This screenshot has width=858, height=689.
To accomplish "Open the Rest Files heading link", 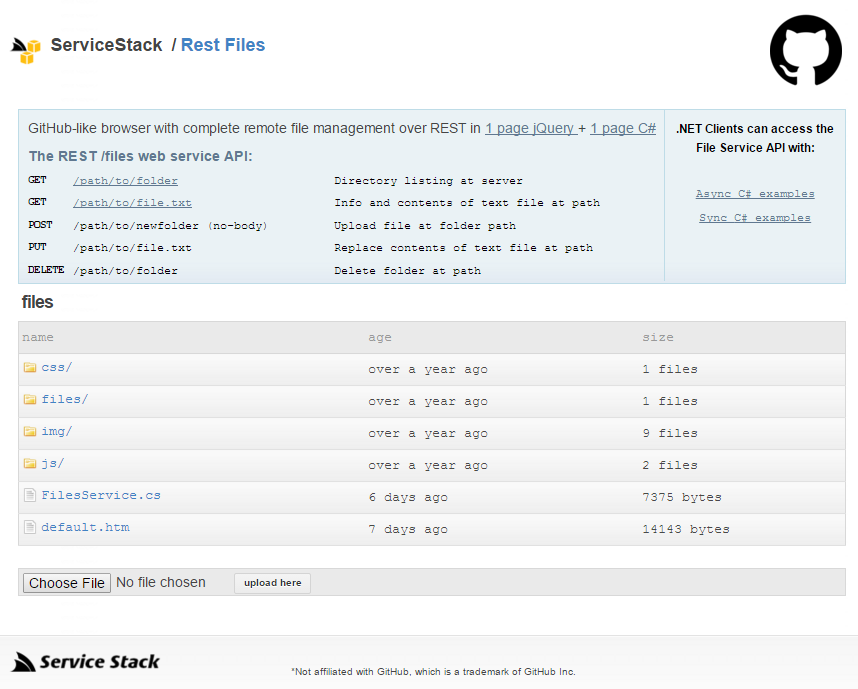I will point(223,45).
